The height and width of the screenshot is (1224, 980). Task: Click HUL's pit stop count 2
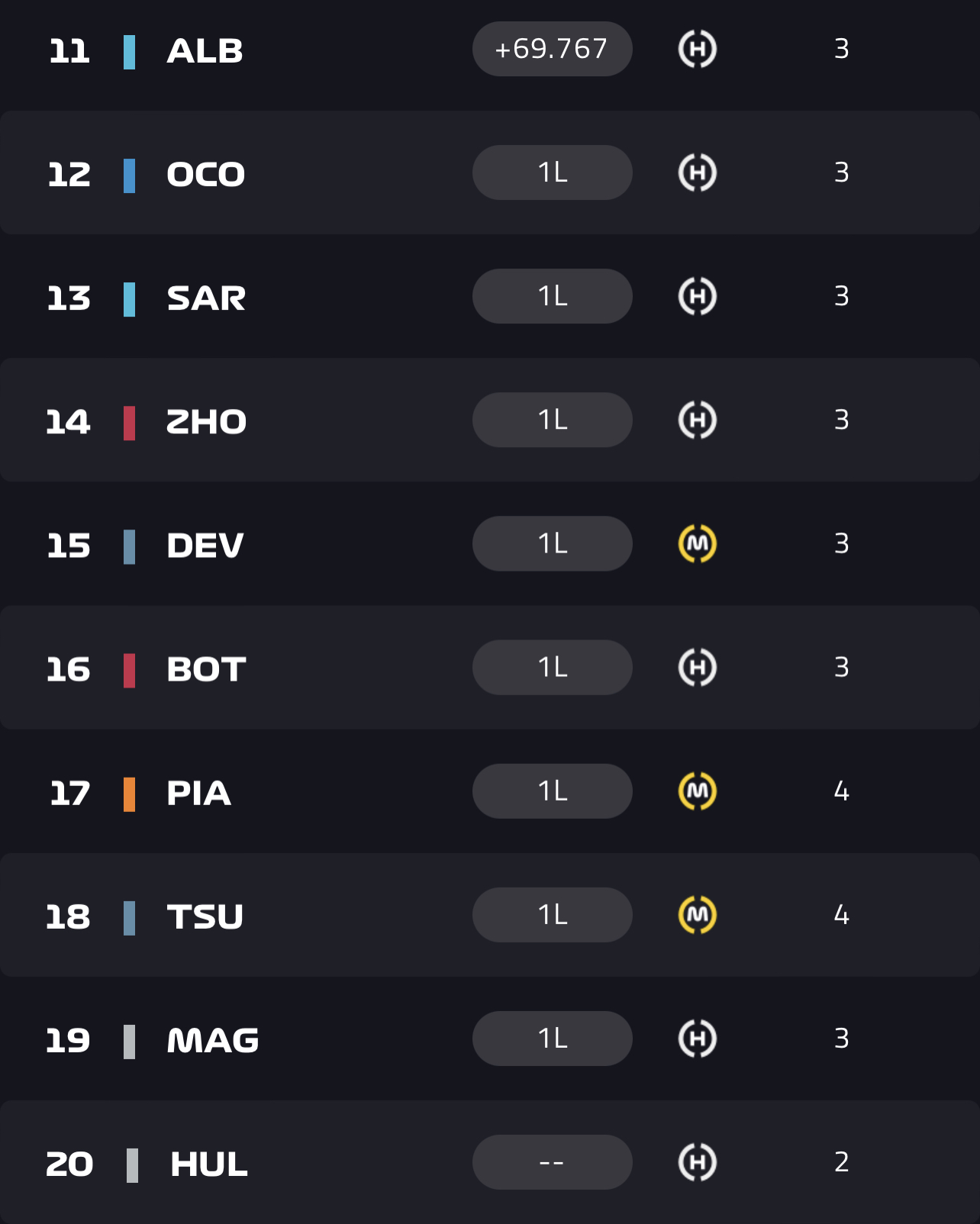[841, 1162]
